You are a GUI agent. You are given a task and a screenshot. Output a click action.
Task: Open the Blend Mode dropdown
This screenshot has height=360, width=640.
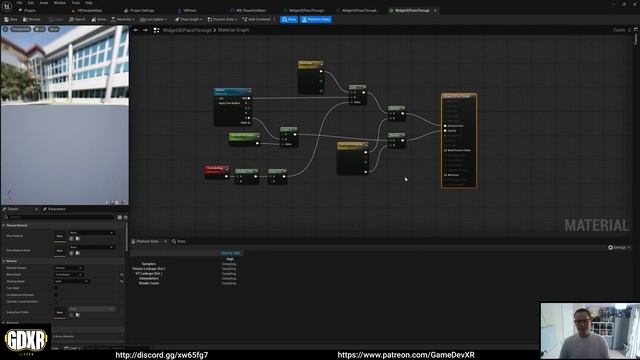(69, 275)
